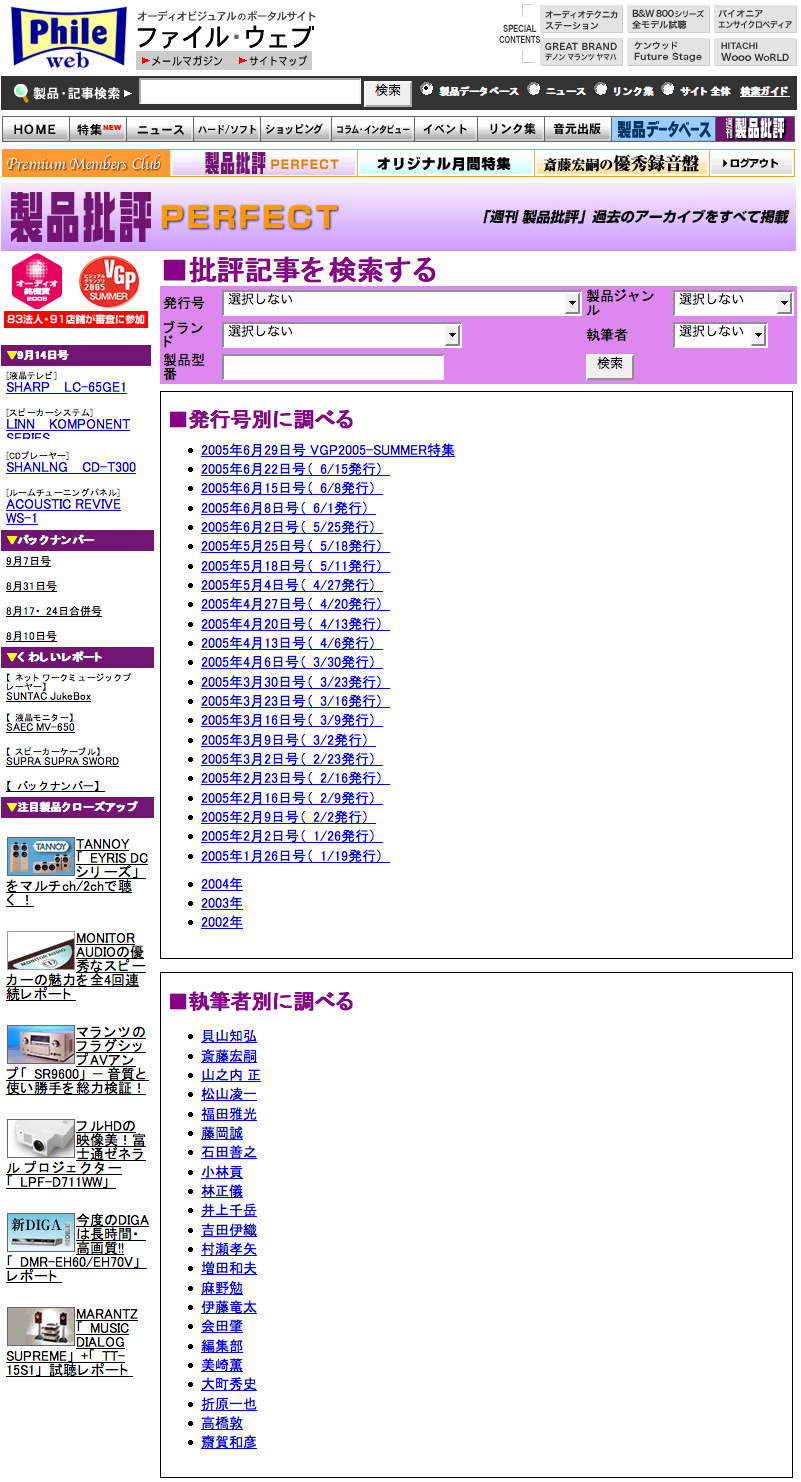Open the GREAT BRAND banner

(x=582, y=52)
